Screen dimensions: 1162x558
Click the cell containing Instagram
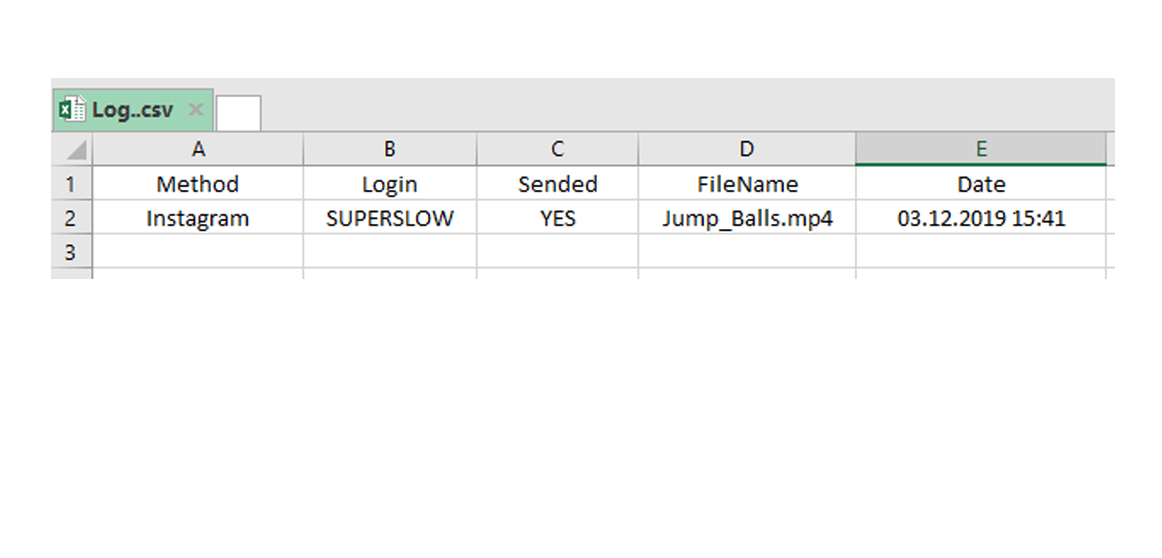pyautogui.click(x=198, y=217)
